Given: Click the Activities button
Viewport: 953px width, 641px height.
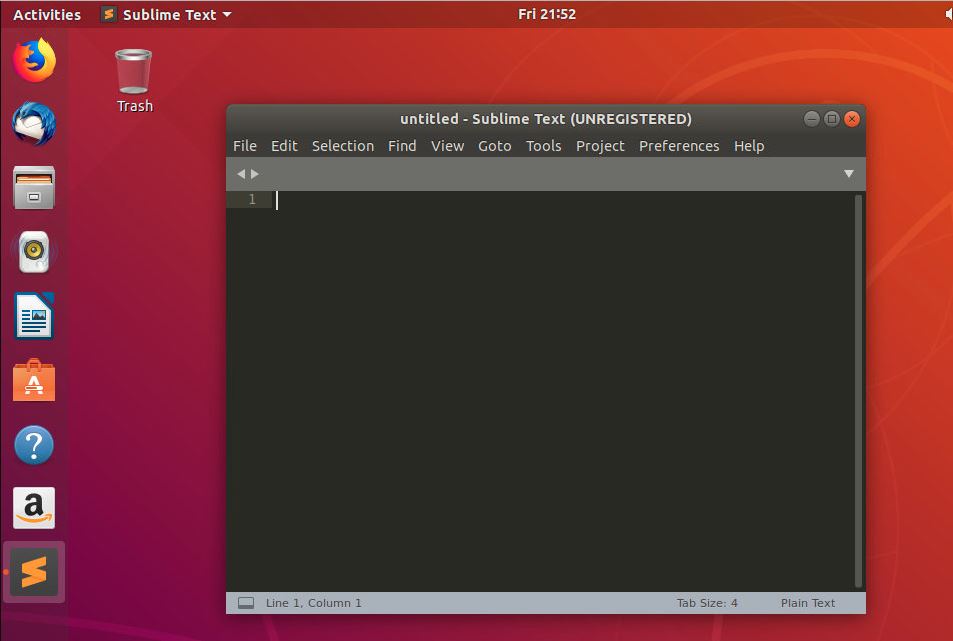Looking at the screenshot, I should 47,14.
